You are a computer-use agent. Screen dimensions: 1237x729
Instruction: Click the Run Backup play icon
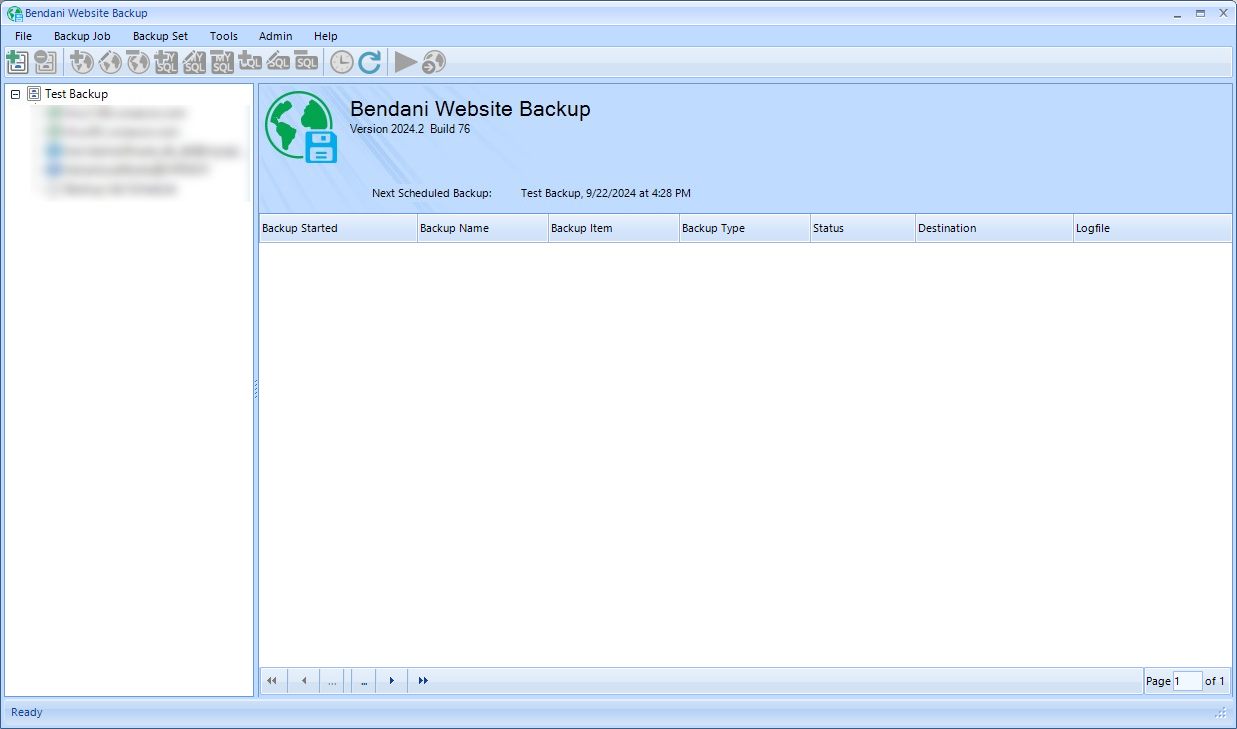[405, 62]
